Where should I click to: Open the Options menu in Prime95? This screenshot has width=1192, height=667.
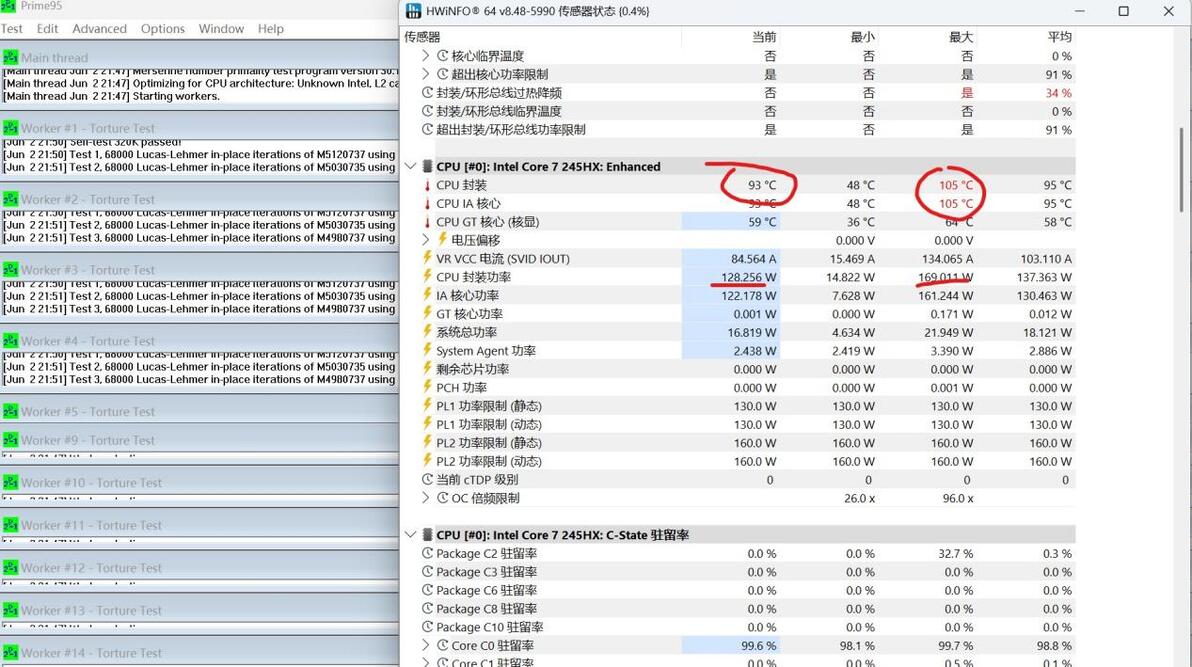163,29
